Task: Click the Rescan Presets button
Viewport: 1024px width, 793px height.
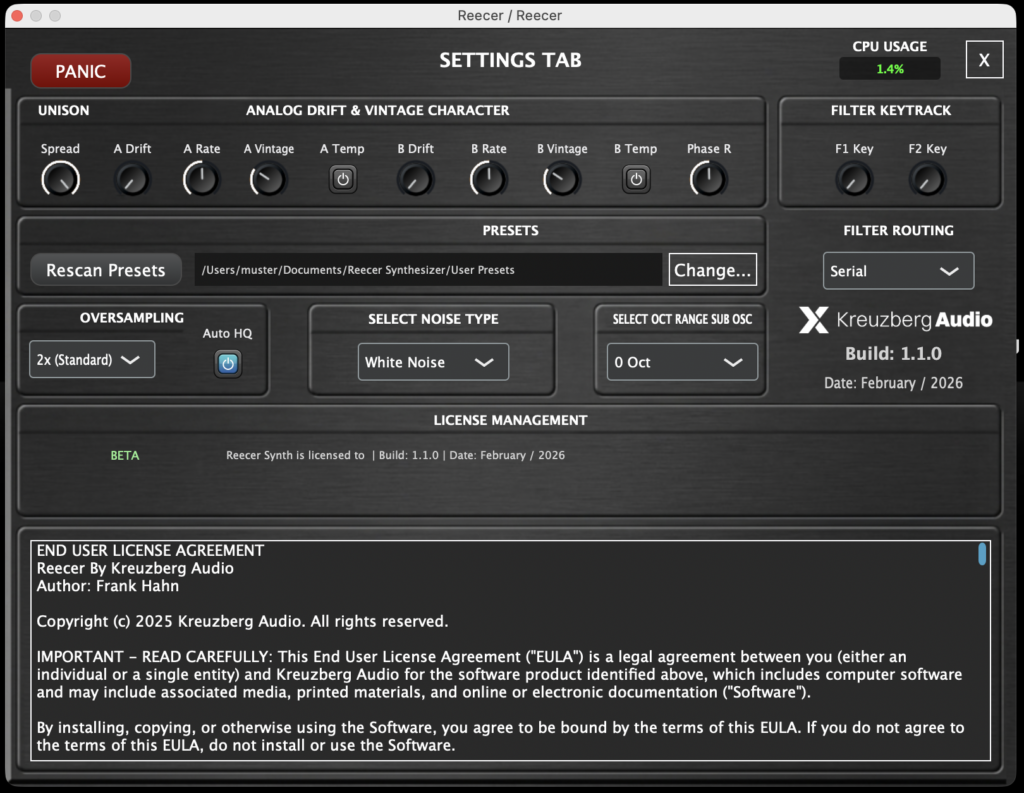Action: tap(105, 270)
